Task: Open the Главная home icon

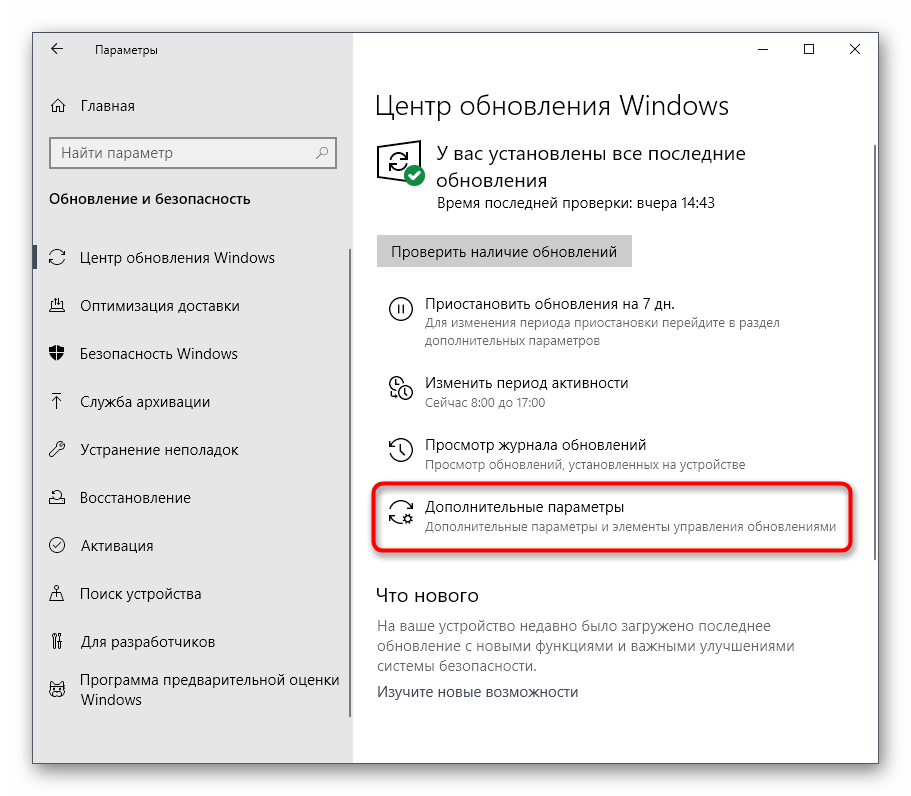Action: [58, 106]
